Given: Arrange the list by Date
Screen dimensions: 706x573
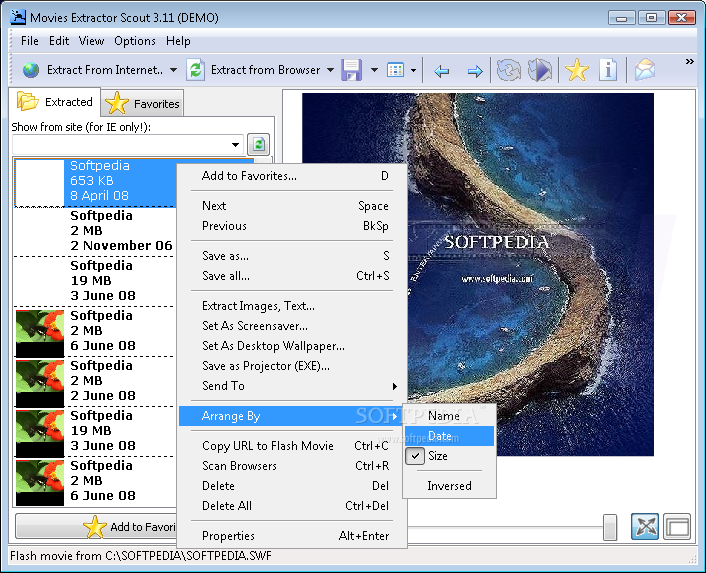Looking at the screenshot, I should (450, 436).
